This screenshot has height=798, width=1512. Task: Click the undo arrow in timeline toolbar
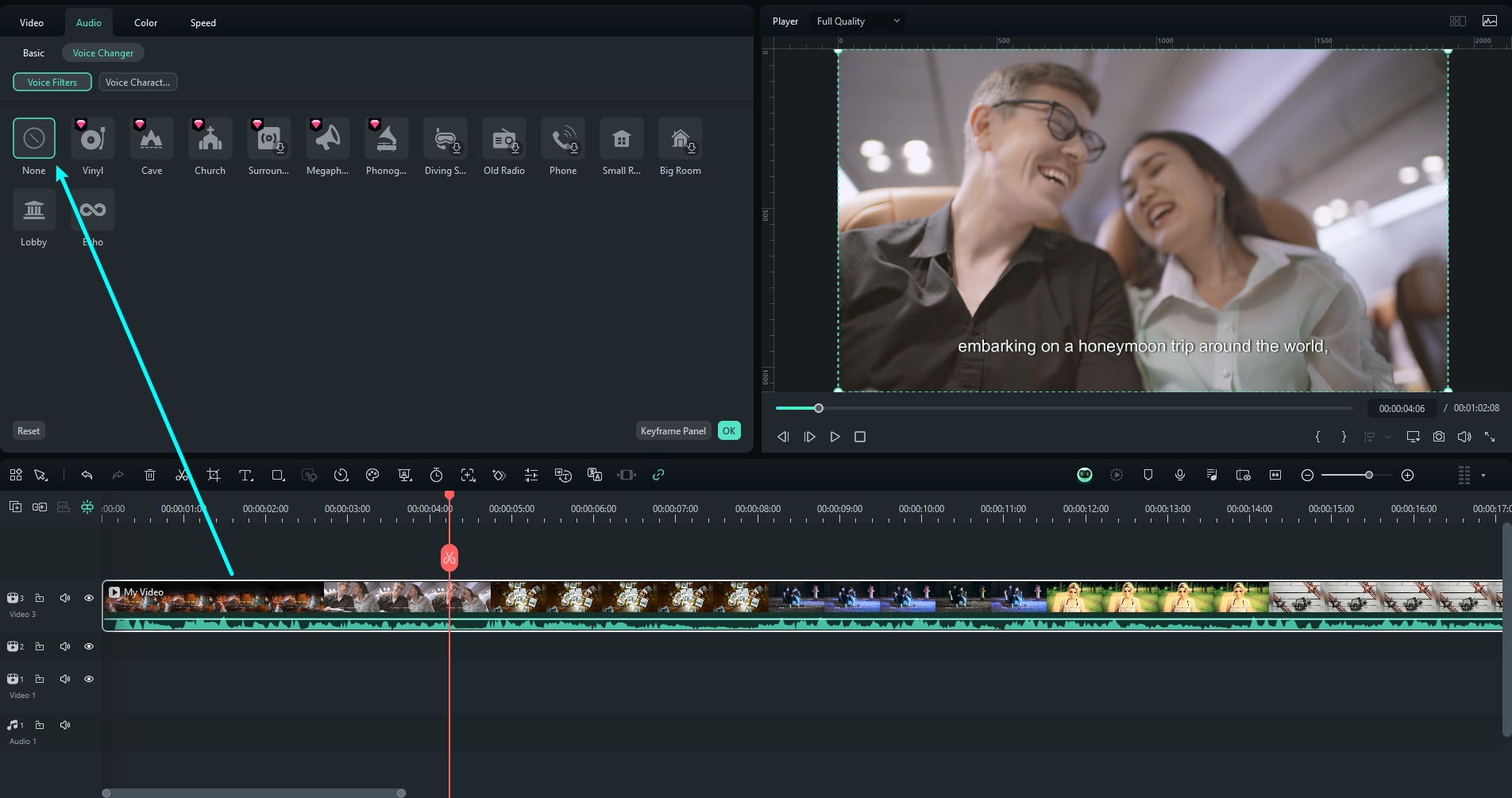87,475
